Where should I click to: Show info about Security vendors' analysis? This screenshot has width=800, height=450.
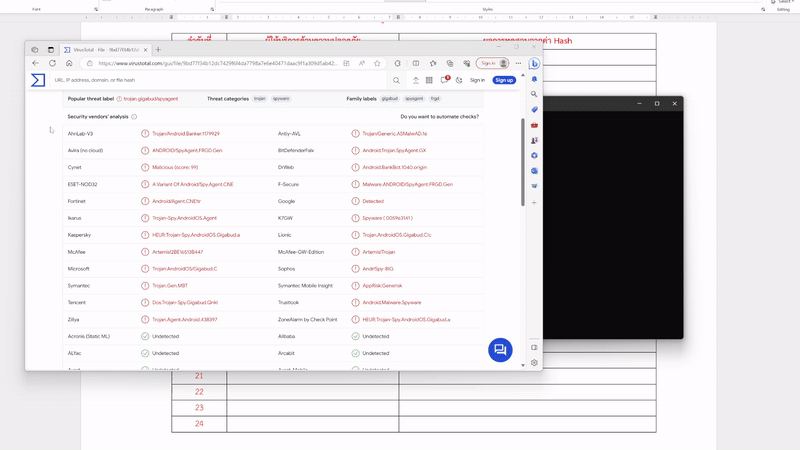coord(134,117)
